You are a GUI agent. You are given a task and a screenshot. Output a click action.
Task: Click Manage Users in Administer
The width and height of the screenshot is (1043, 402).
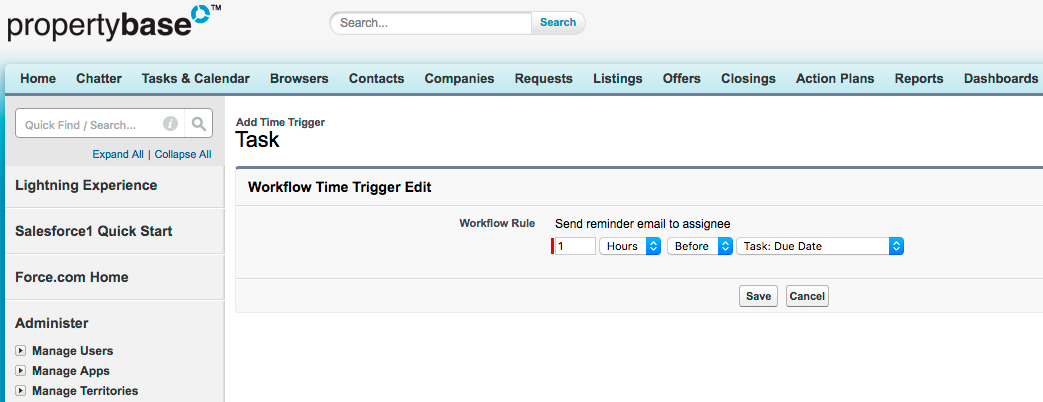(x=73, y=351)
